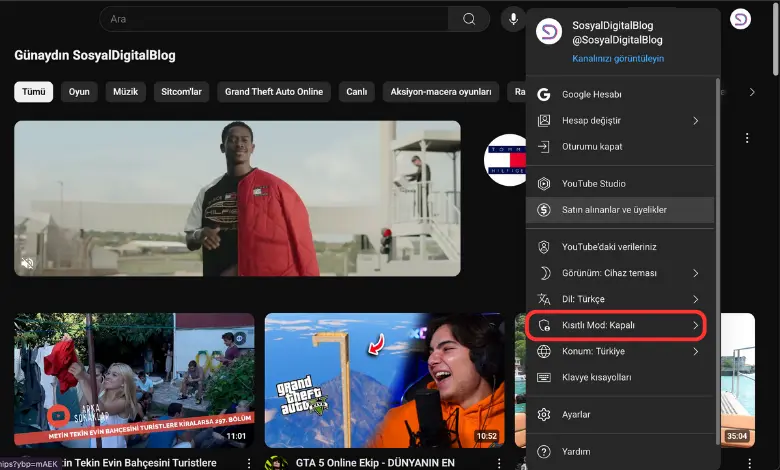This screenshot has width=780, height=470.
Task: Open YouTube'daki verileriniz entry
Action: click(x=620, y=247)
